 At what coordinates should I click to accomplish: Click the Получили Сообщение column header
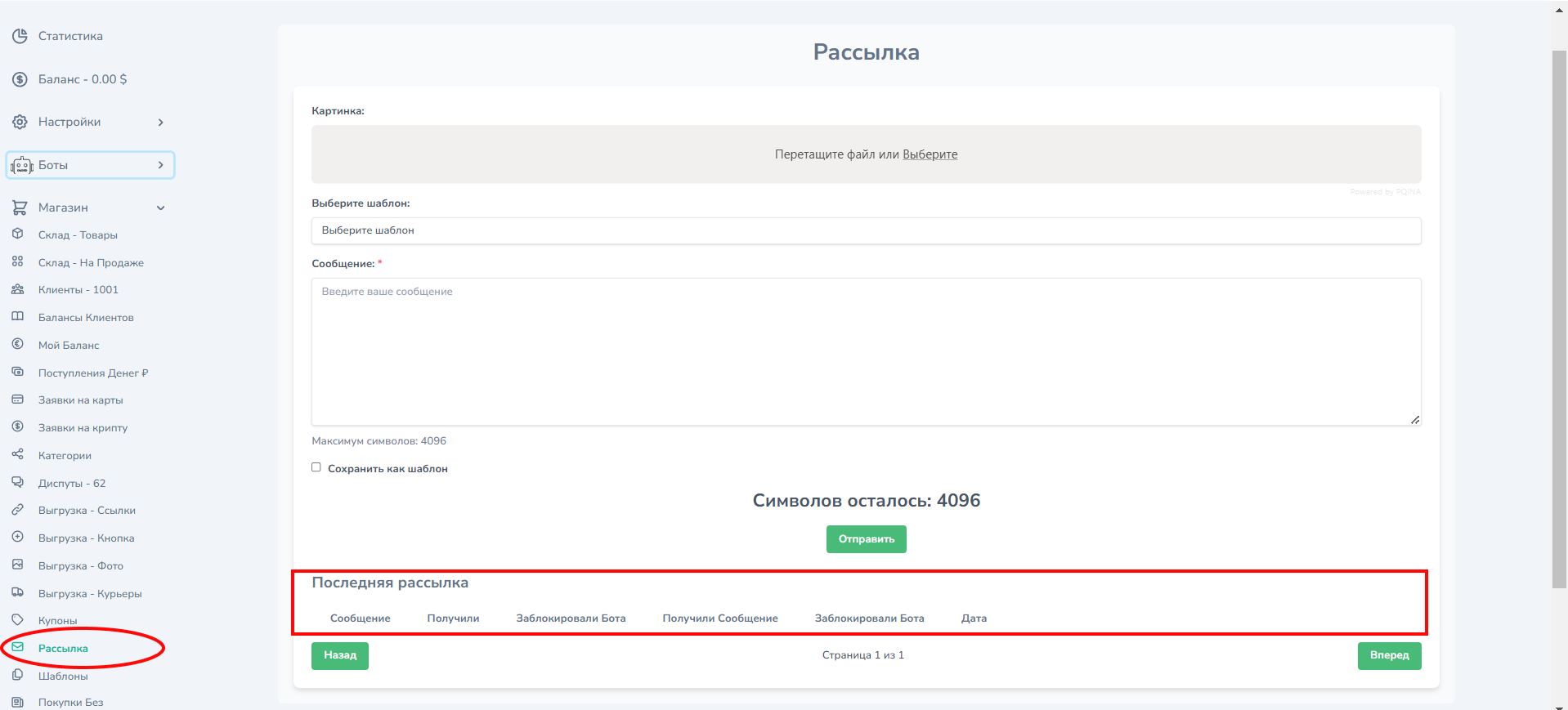720,618
